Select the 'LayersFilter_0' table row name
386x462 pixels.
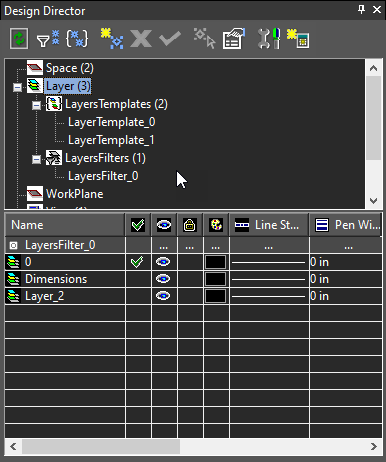tap(60, 245)
